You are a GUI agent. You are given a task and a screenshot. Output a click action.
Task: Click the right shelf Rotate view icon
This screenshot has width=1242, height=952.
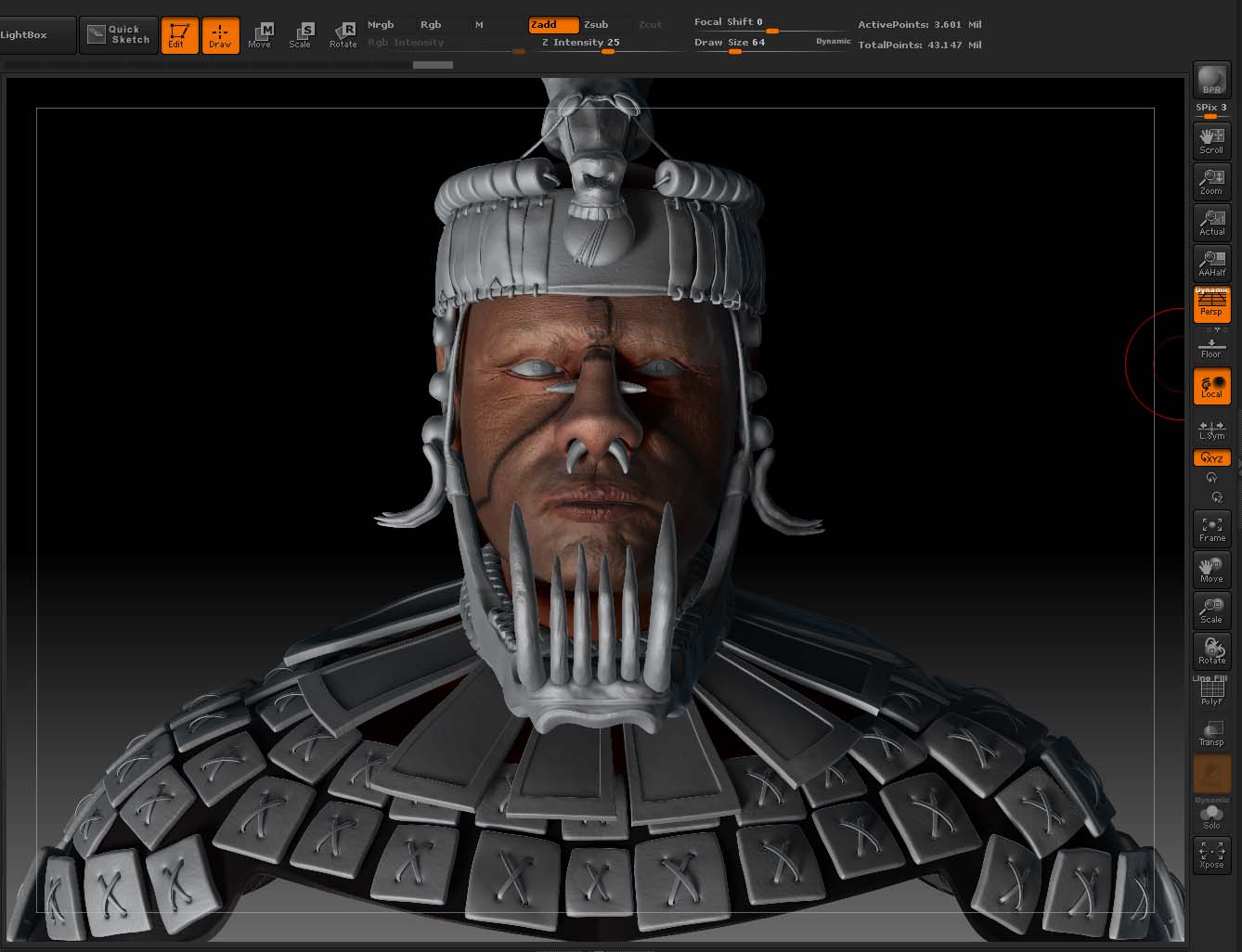point(1211,651)
